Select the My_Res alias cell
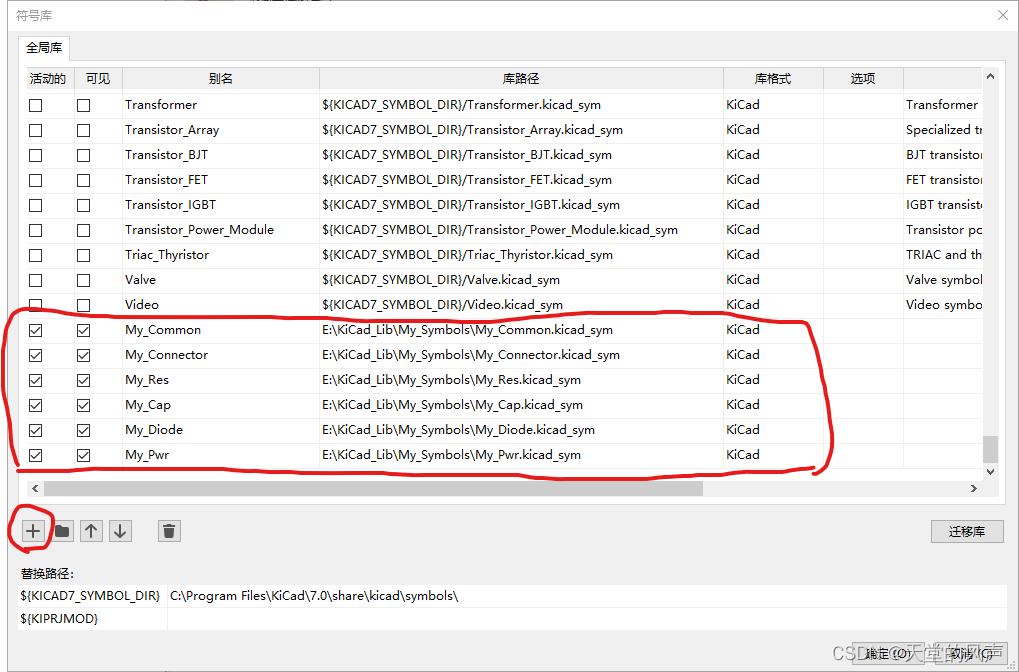1019x672 pixels. tap(221, 380)
